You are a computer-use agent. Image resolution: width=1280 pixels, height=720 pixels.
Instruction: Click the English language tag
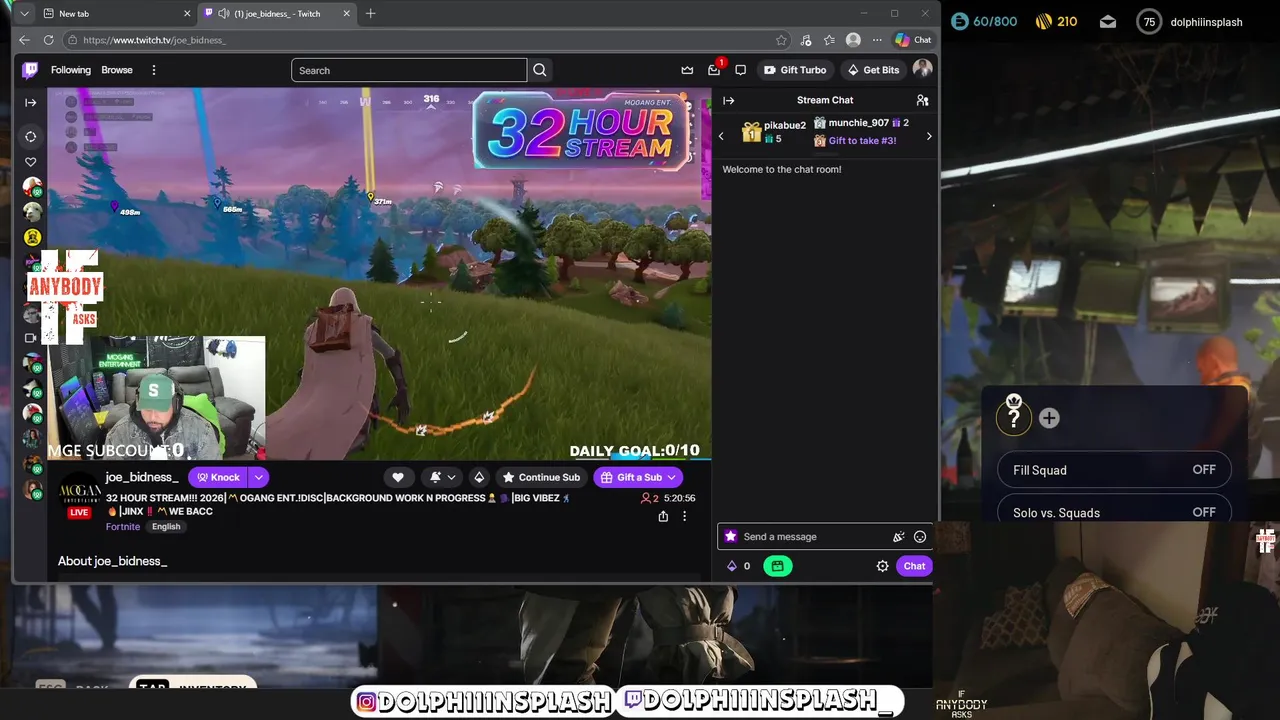pos(166,527)
